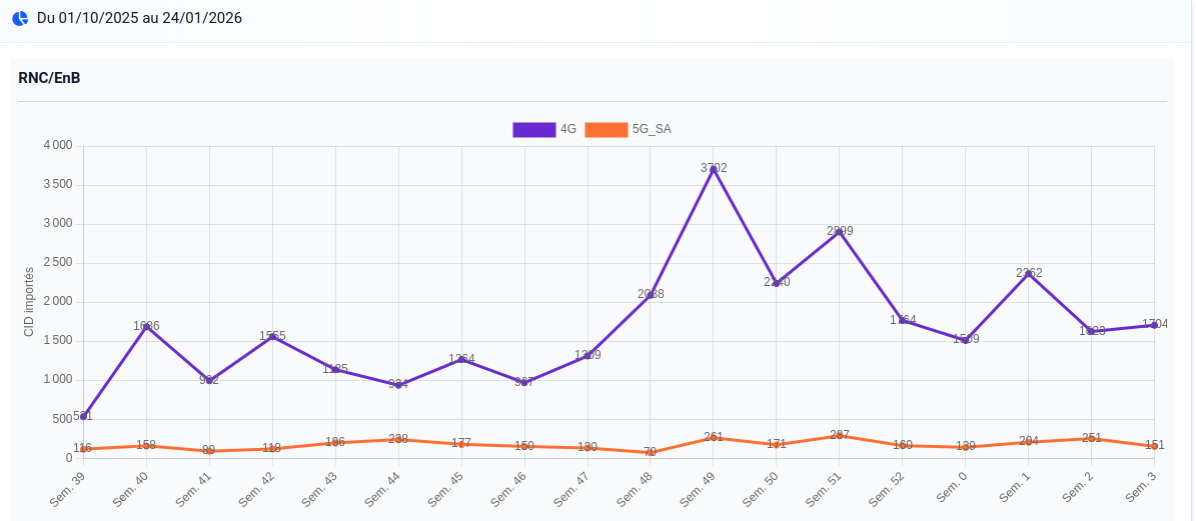This screenshot has height=521, width=1196.
Task: Toggle the 5G_SA series legend label
Action: click(652, 129)
